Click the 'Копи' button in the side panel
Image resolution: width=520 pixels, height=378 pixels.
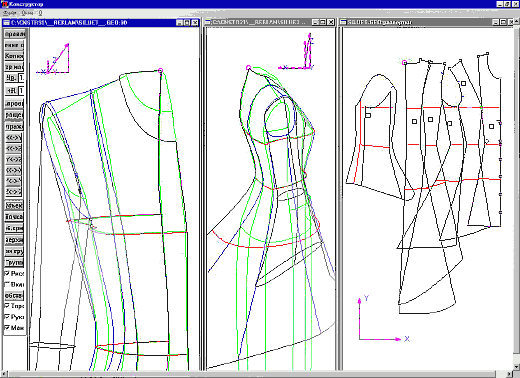[x=14, y=56]
